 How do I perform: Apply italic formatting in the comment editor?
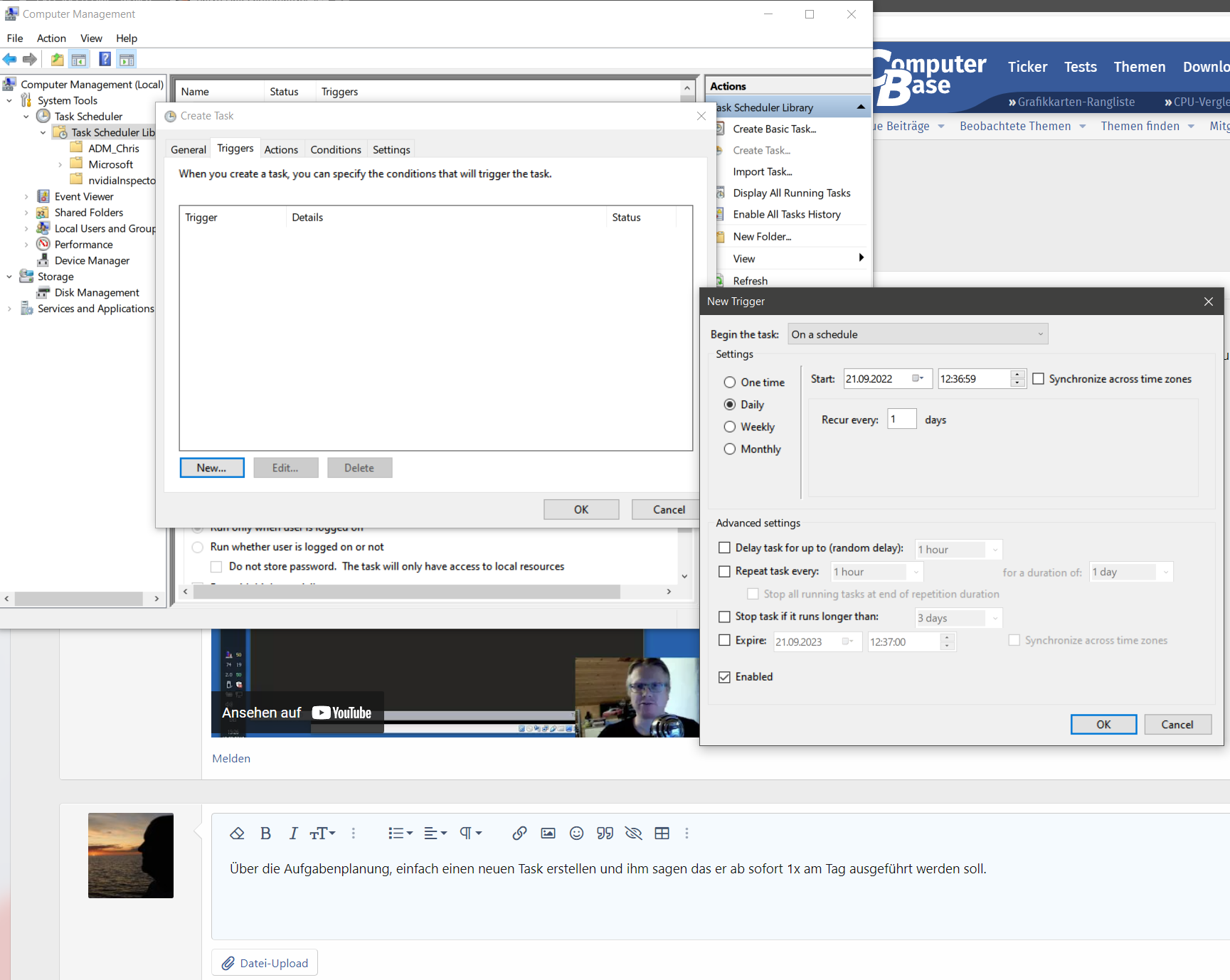click(x=292, y=833)
